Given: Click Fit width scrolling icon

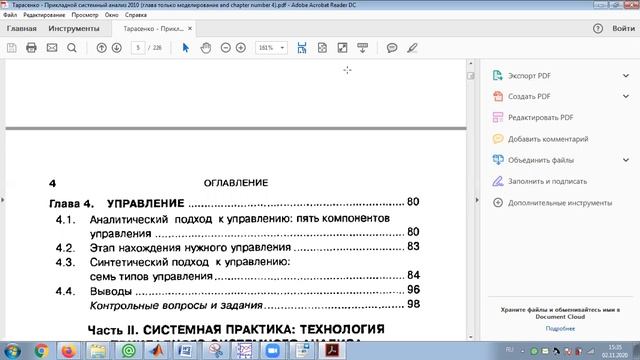Looking at the screenshot, I should click(x=302, y=48).
